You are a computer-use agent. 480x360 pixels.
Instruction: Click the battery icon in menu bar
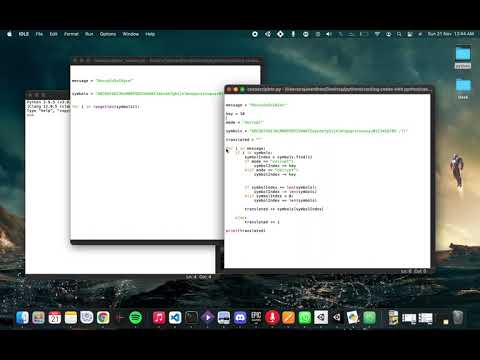click(x=364, y=34)
